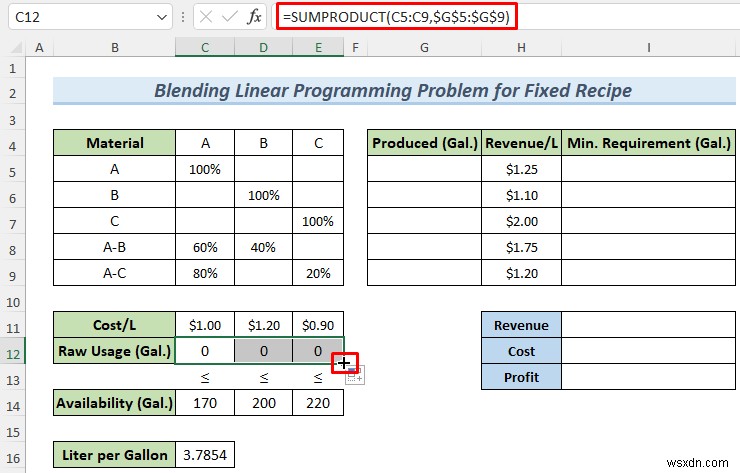Click the Cost label in summary table
740x473 pixels.
(x=521, y=351)
